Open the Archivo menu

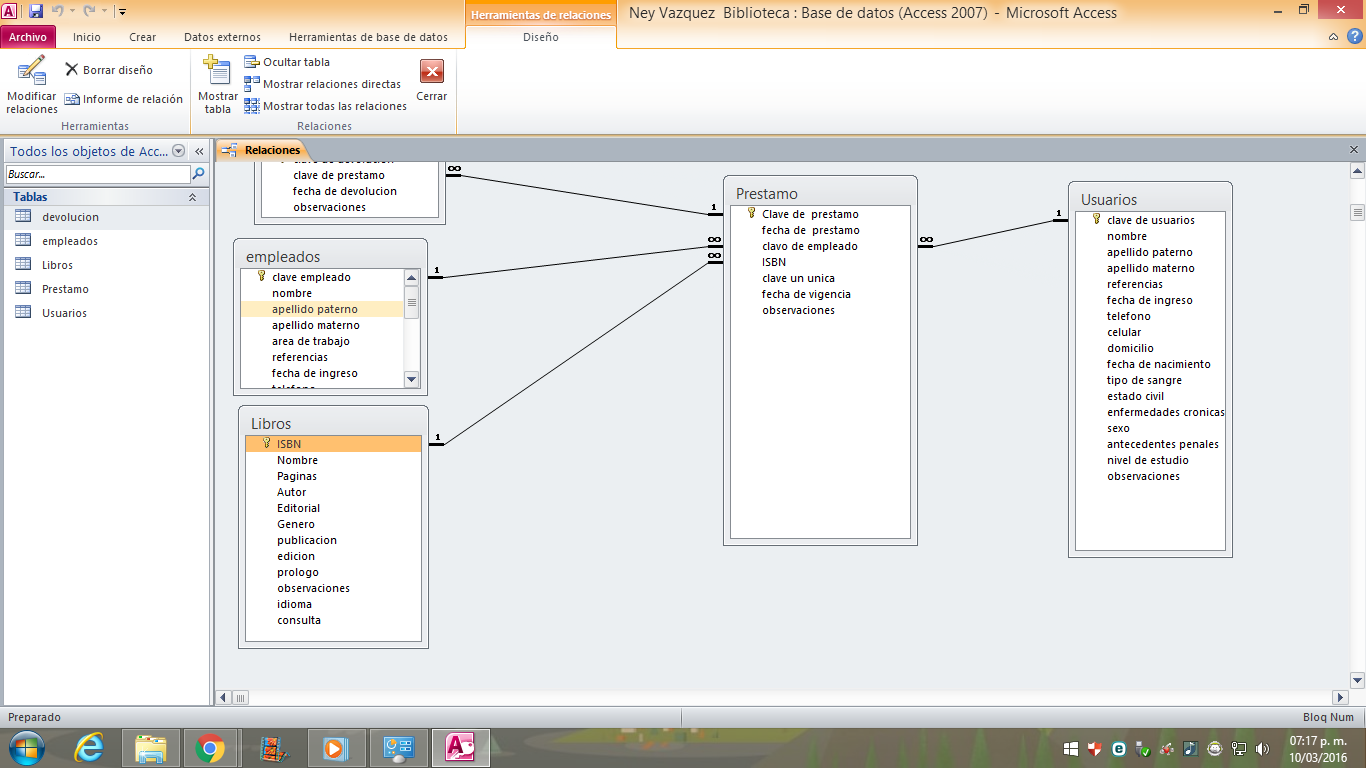pyautogui.click(x=28, y=37)
